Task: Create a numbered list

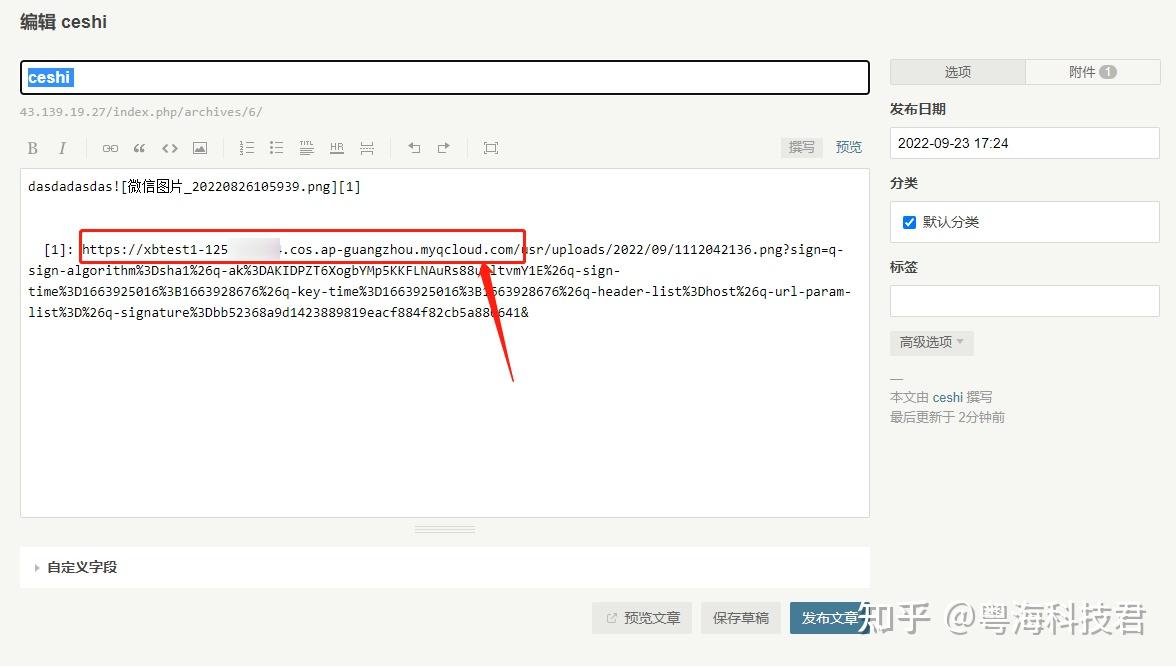Action: [247, 148]
